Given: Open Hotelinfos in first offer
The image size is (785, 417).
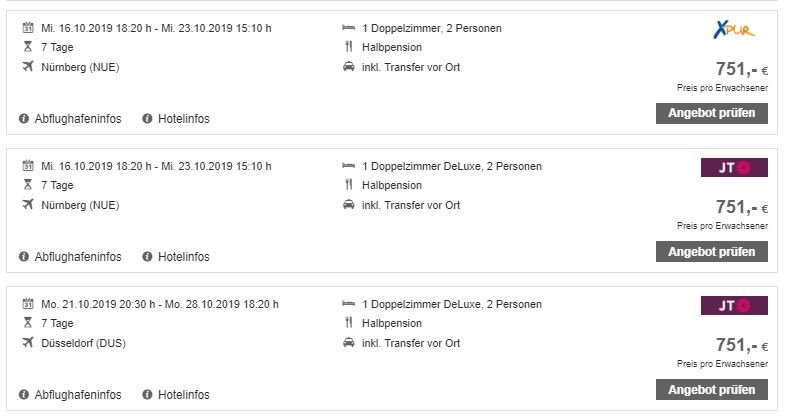Looking at the screenshot, I should coord(184,119).
